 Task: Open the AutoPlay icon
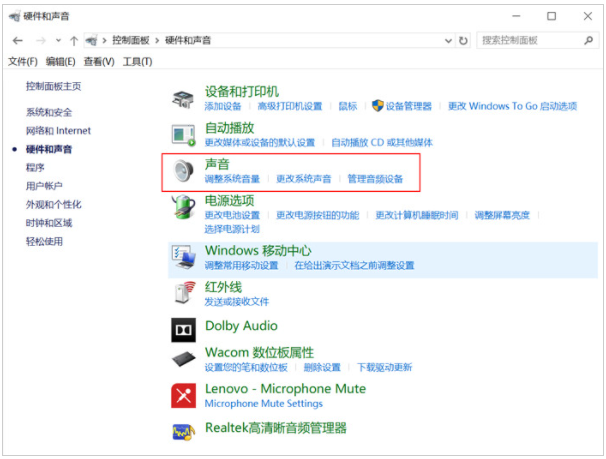(183, 134)
